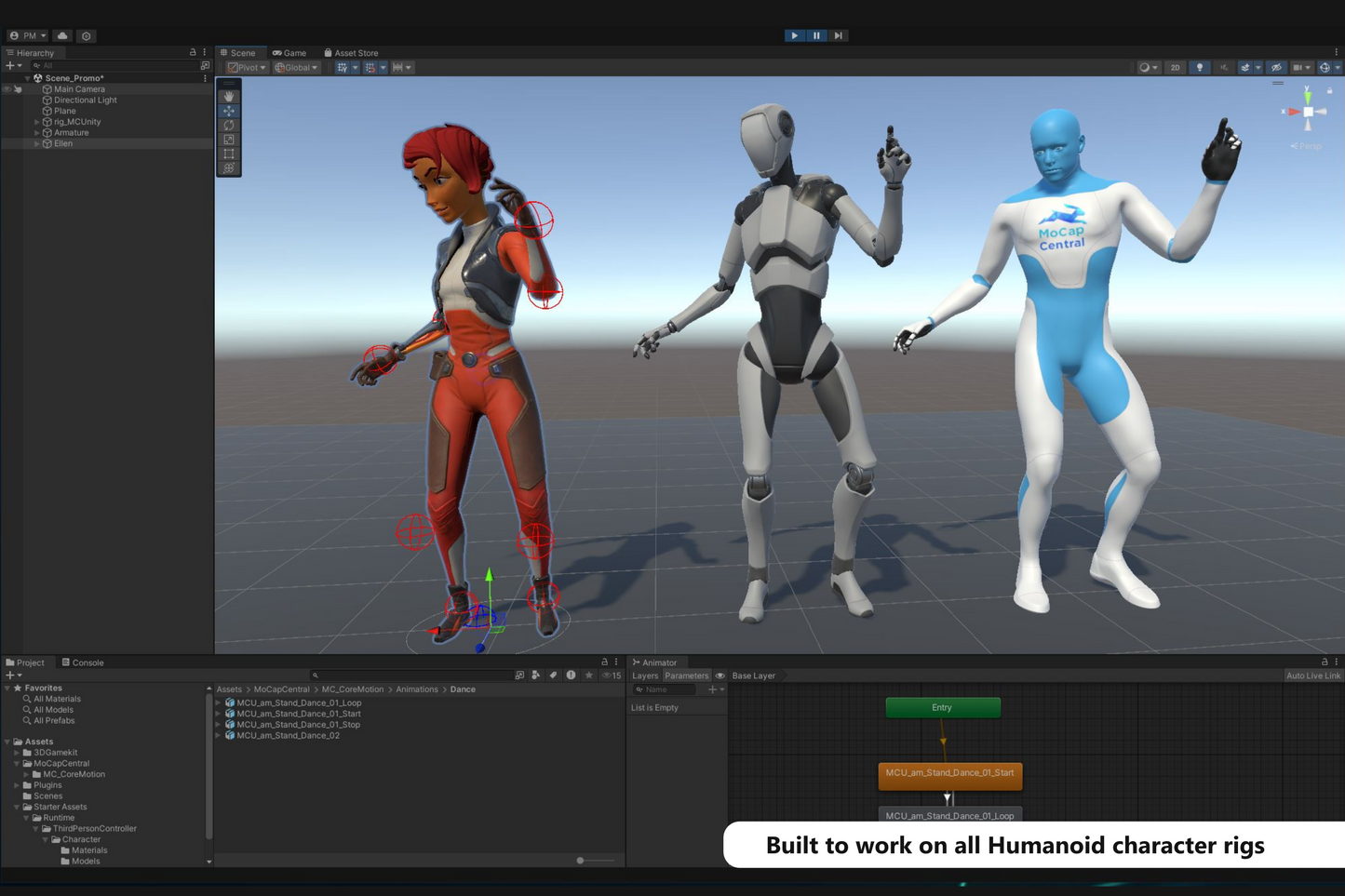Viewport: 1345px width, 896px height.
Task: Switch to the Game tab
Action: click(x=289, y=53)
